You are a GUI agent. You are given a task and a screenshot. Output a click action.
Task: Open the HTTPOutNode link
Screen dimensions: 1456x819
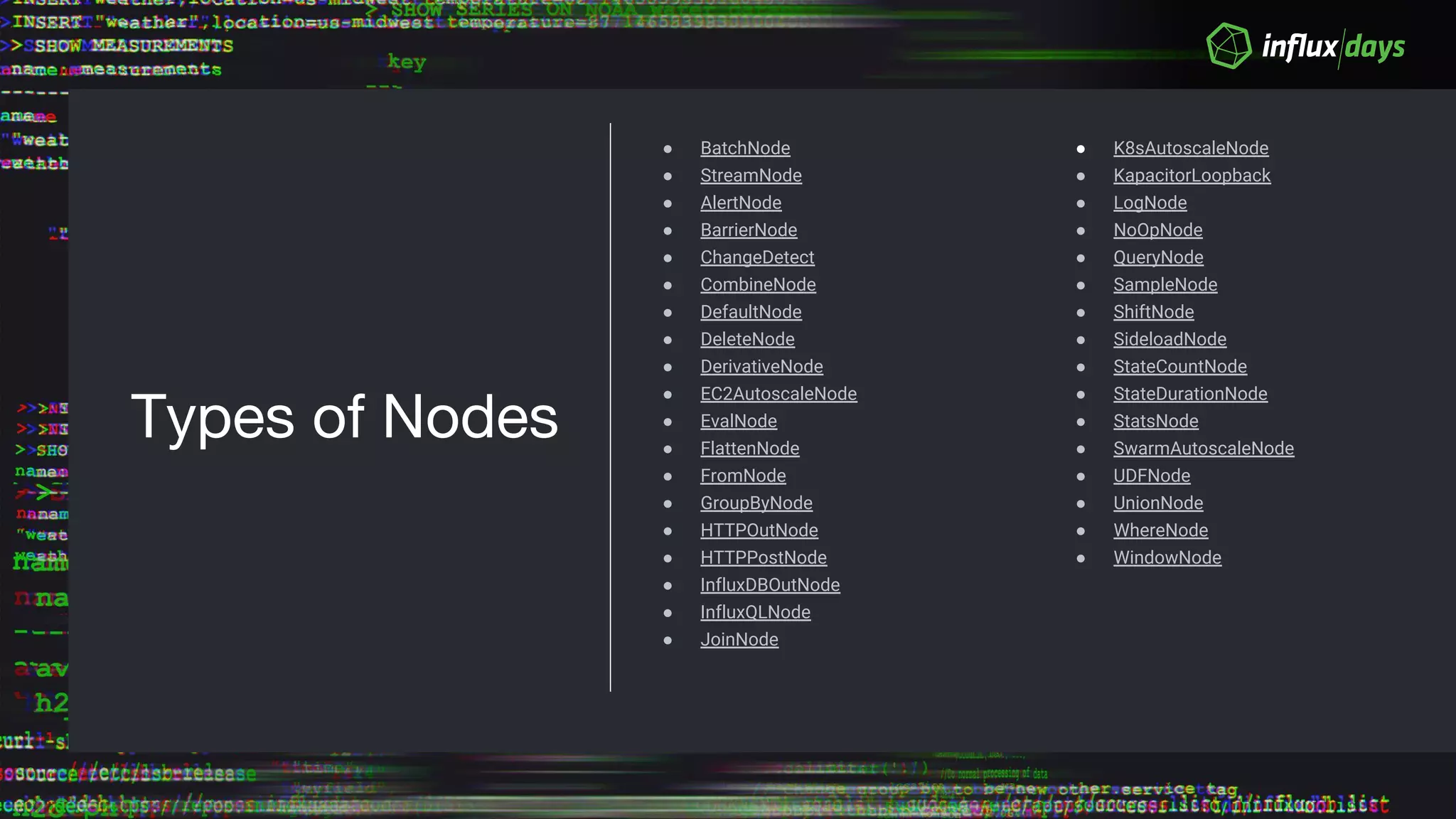[759, 530]
